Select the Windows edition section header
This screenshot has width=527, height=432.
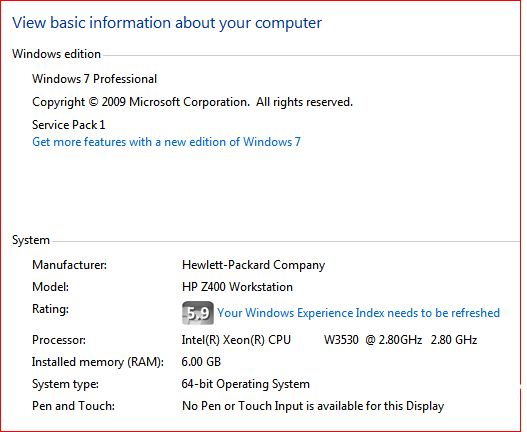[56, 54]
